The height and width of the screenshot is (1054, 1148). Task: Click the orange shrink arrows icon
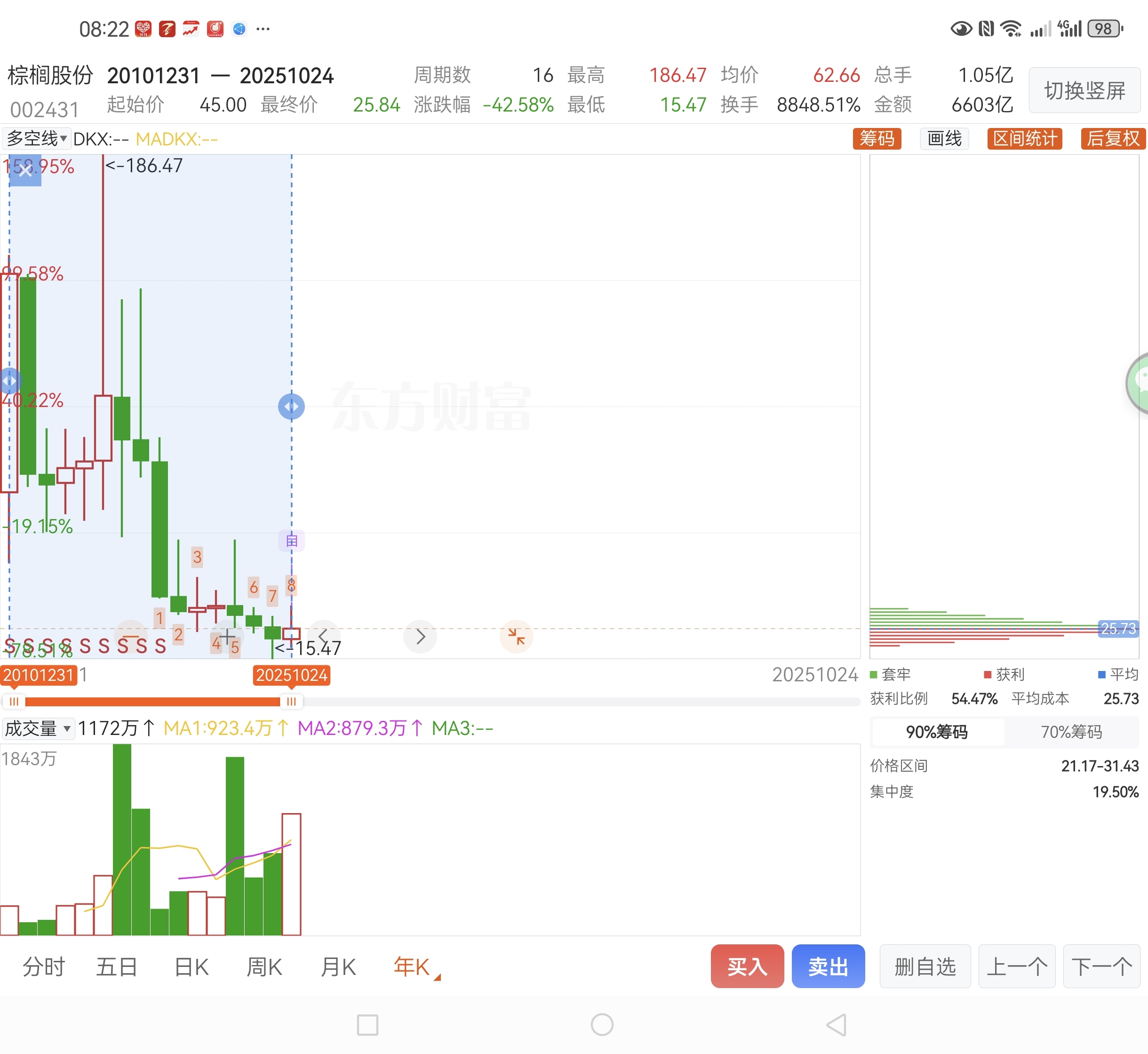(x=516, y=637)
